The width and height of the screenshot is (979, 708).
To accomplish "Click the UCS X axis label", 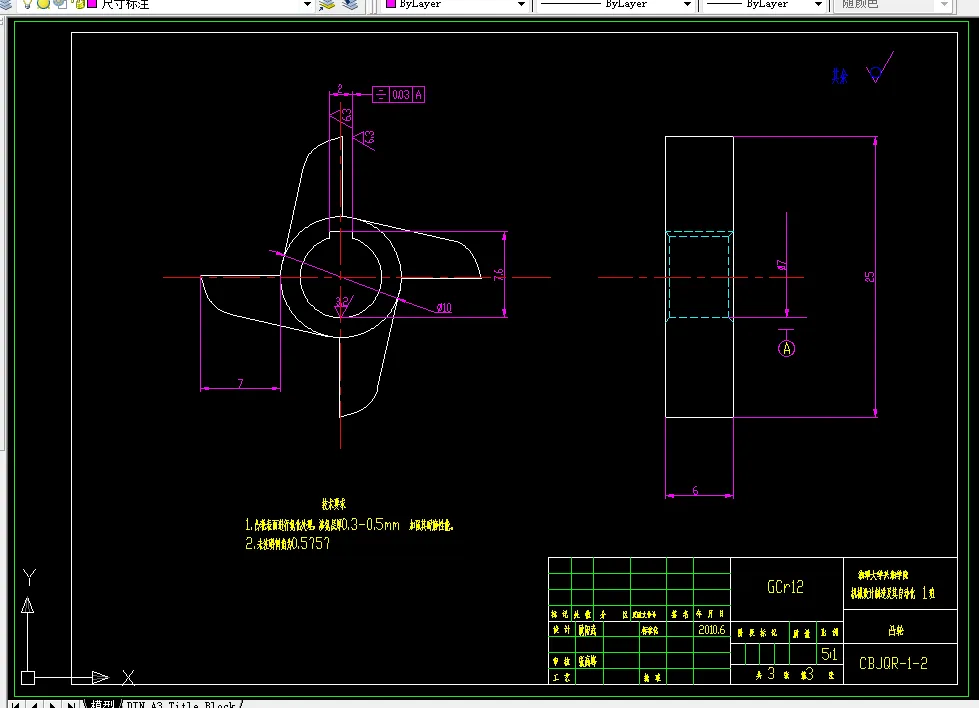I will pyautogui.click(x=128, y=677).
